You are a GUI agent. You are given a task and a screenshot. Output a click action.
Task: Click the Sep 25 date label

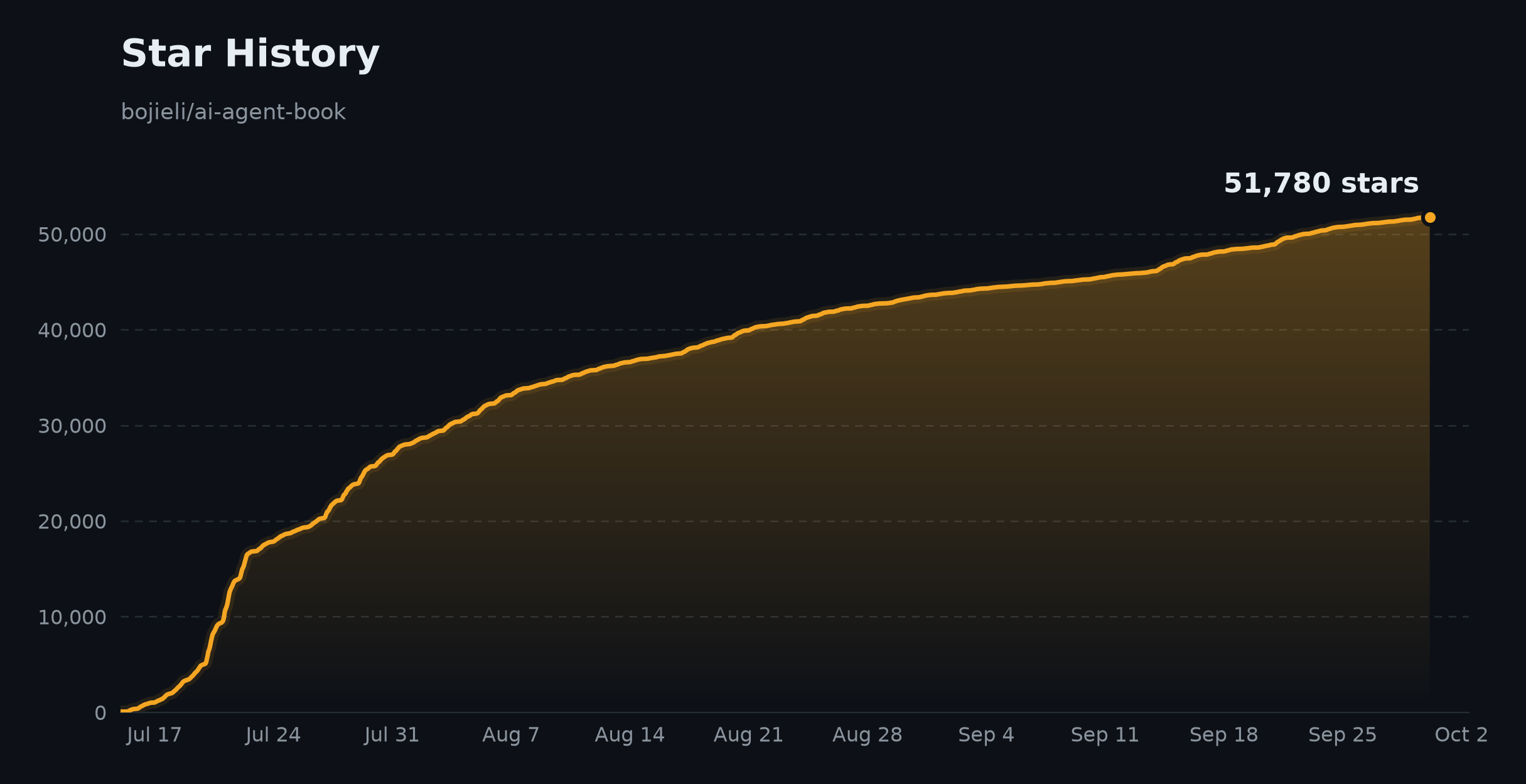[1343, 735]
